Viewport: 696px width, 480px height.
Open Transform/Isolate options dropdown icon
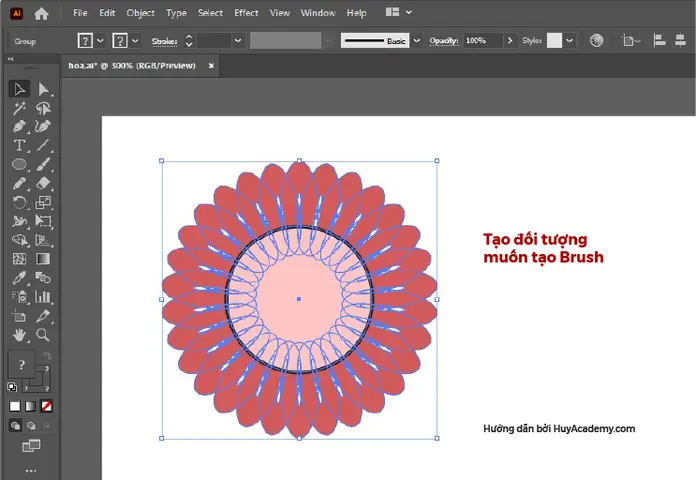click(x=631, y=41)
